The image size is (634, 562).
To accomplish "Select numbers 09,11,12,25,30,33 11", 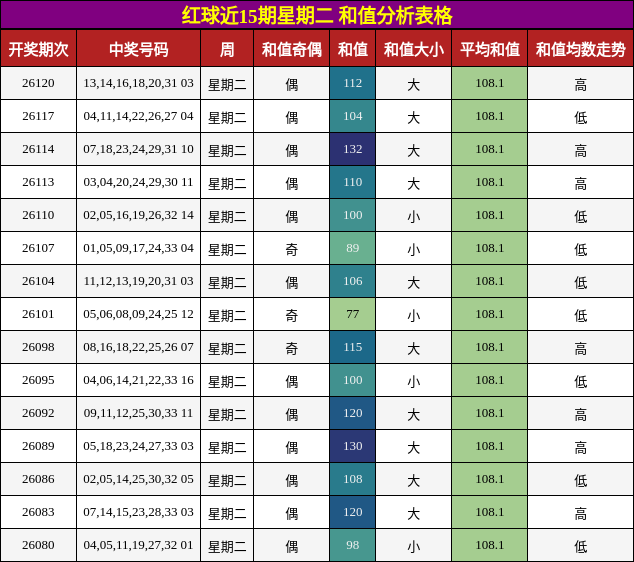I will pos(138,413).
